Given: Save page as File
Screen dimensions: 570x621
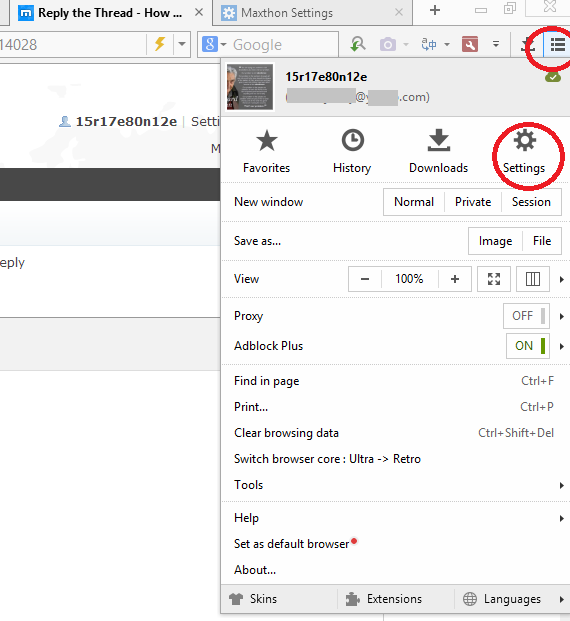Looking at the screenshot, I should tap(542, 241).
